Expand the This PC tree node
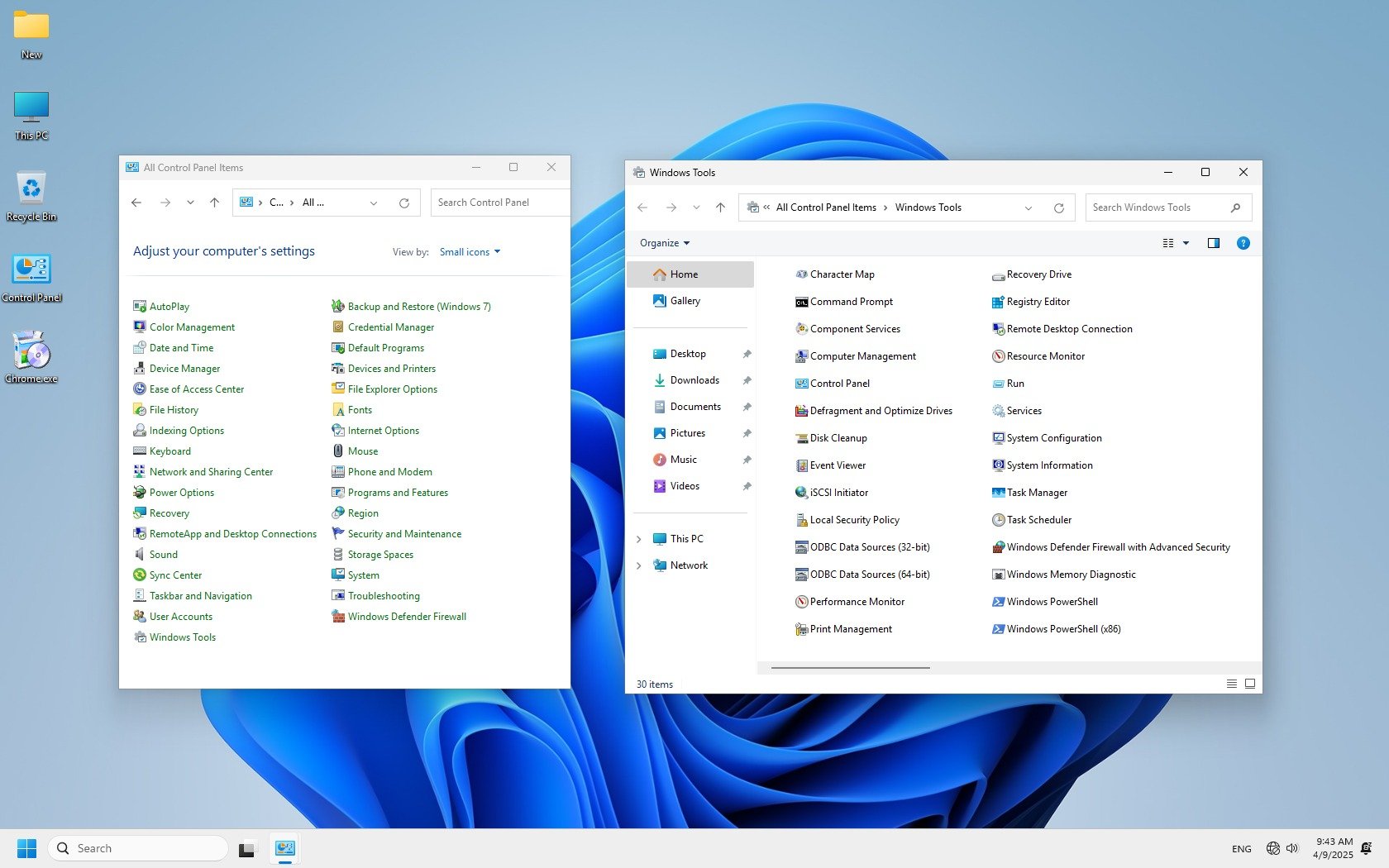This screenshot has height=868, width=1389. 638,539
